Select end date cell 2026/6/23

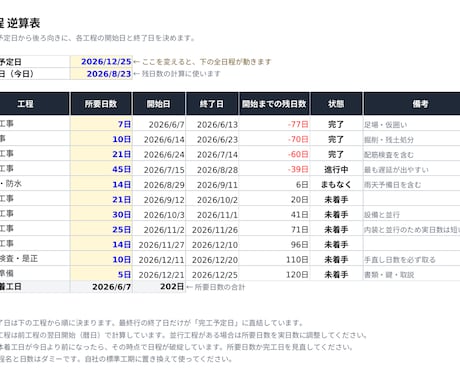(x=212, y=139)
